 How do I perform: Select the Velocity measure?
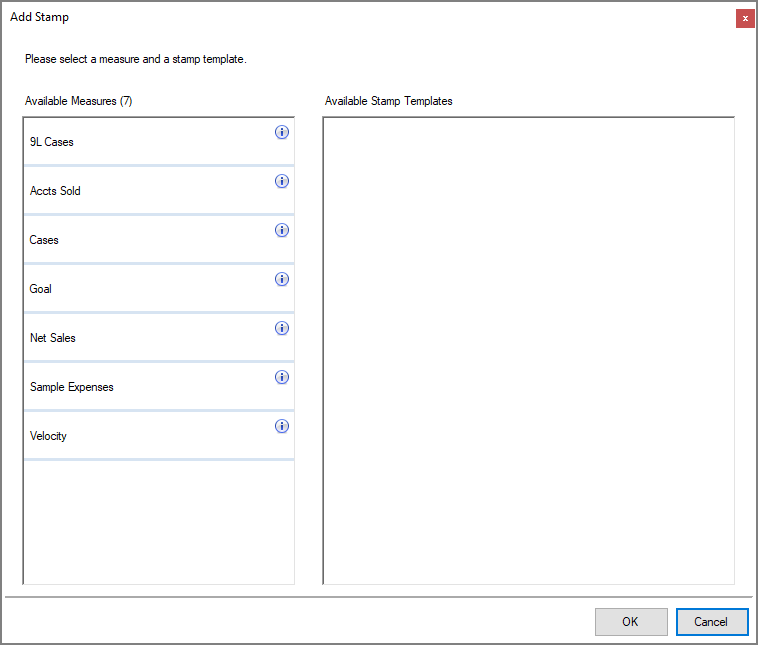[x=159, y=436]
